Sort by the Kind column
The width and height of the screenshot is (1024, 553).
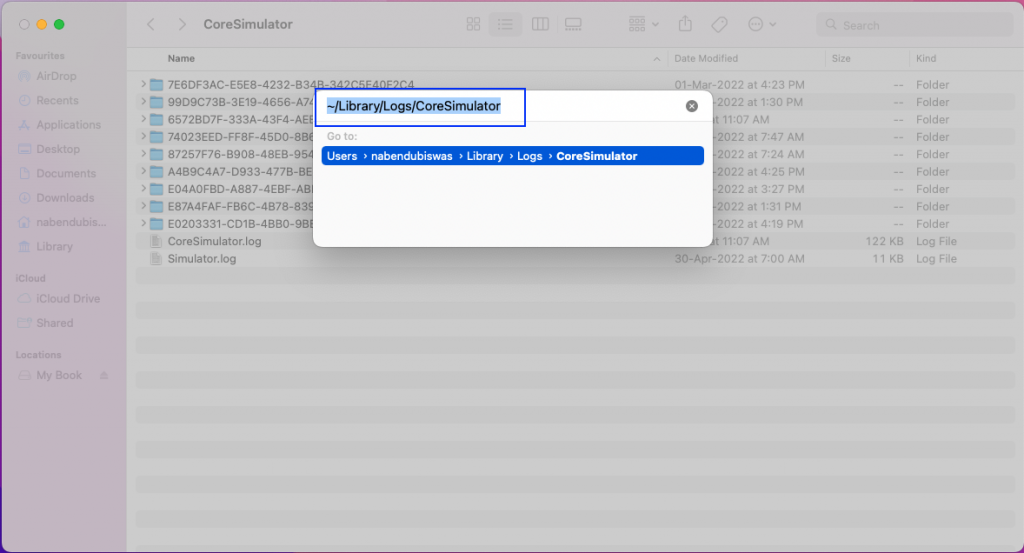pos(926,59)
